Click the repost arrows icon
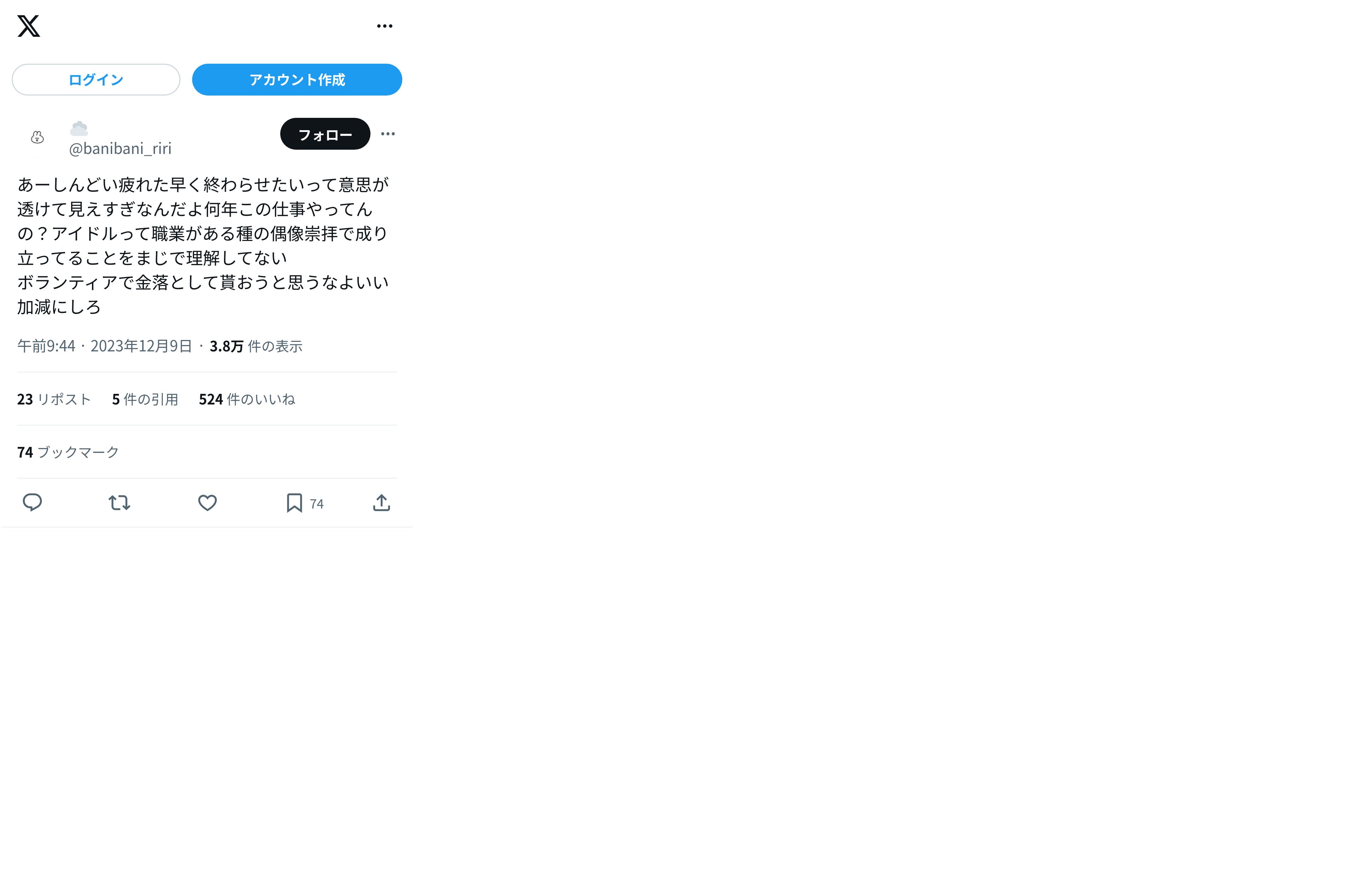 point(120,503)
